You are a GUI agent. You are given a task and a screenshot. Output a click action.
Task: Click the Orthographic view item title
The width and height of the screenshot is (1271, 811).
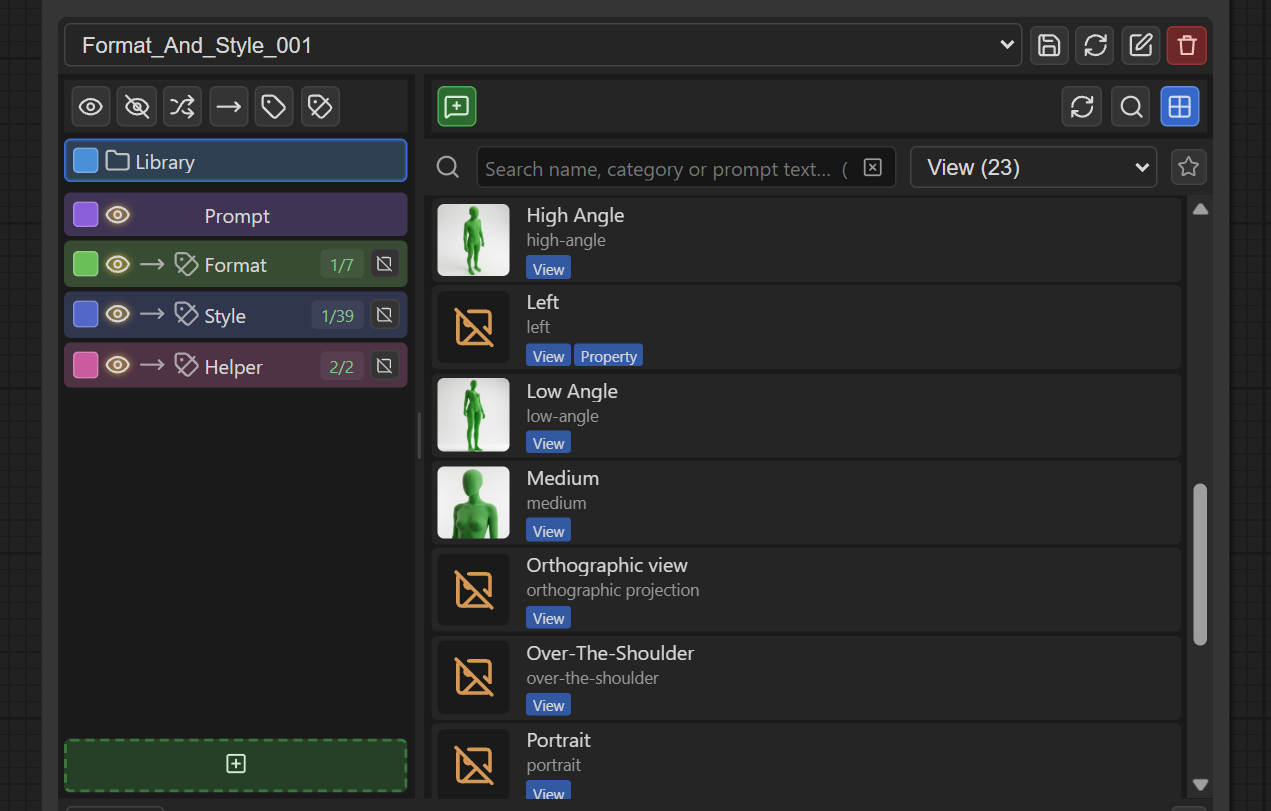pos(607,565)
